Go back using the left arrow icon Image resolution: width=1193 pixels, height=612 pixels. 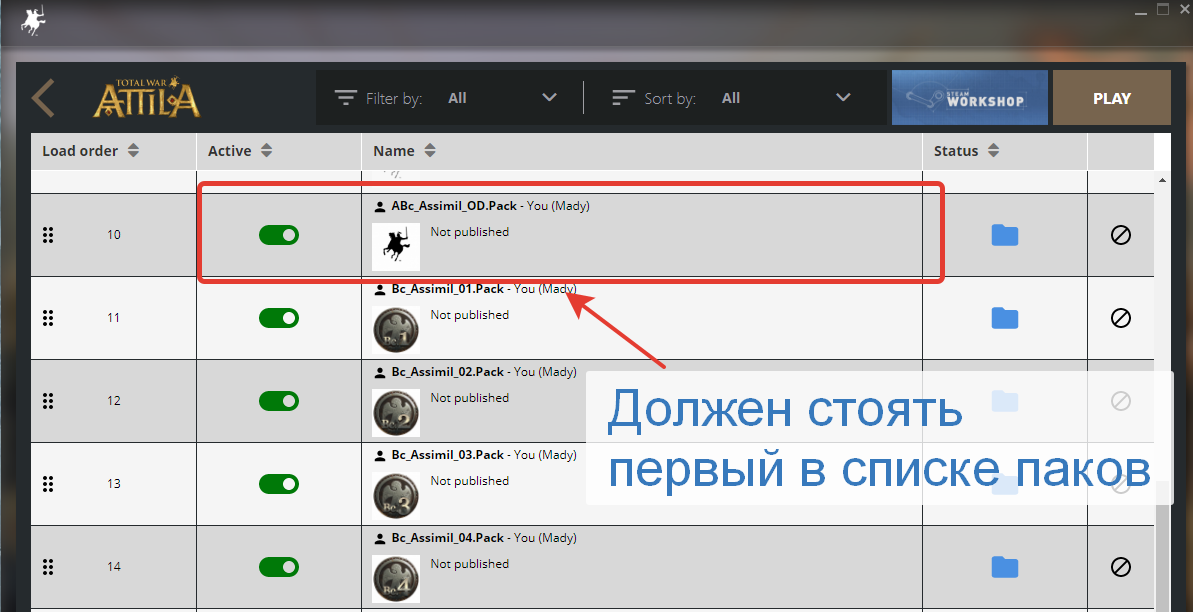pos(43,98)
